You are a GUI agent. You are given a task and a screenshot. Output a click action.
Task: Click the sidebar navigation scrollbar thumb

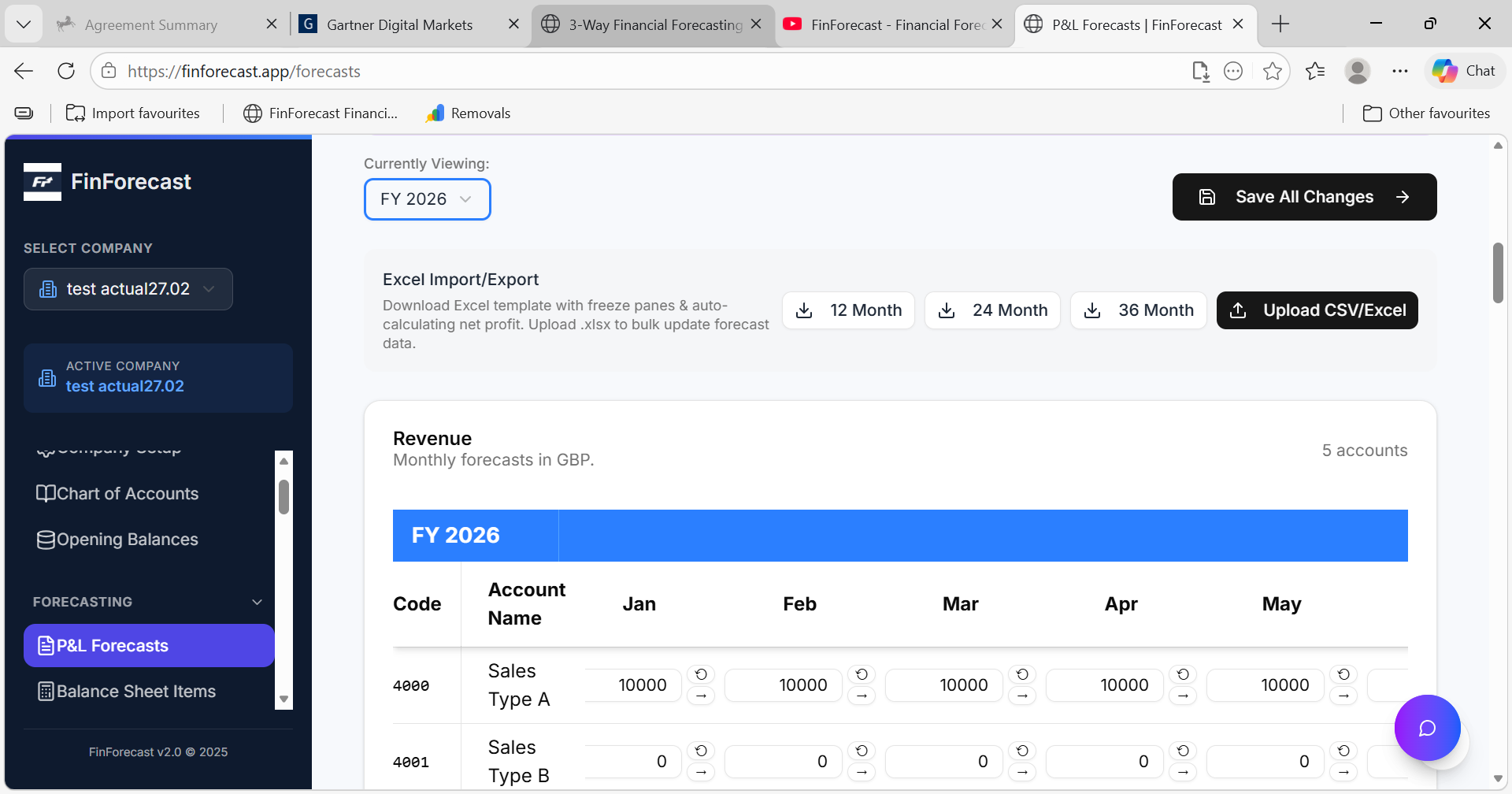(284, 496)
